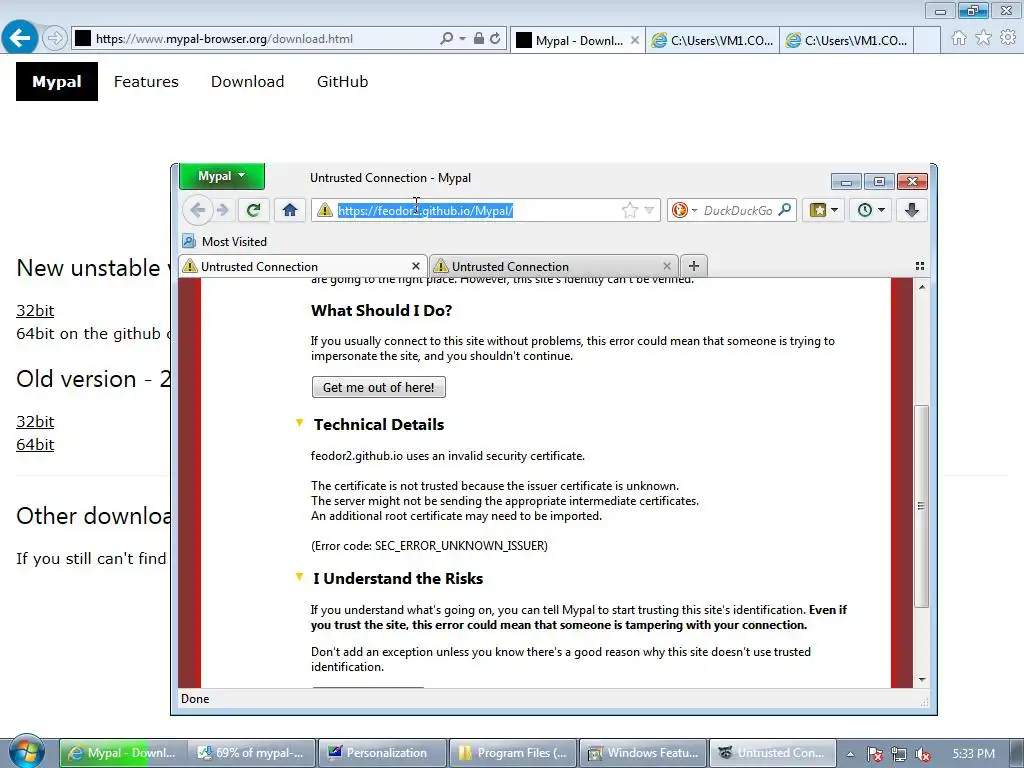Image resolution: width=1024 pixels, height=768 pixels.
Task: Open the Program Files taskbar item
Action: coord(513,753)
